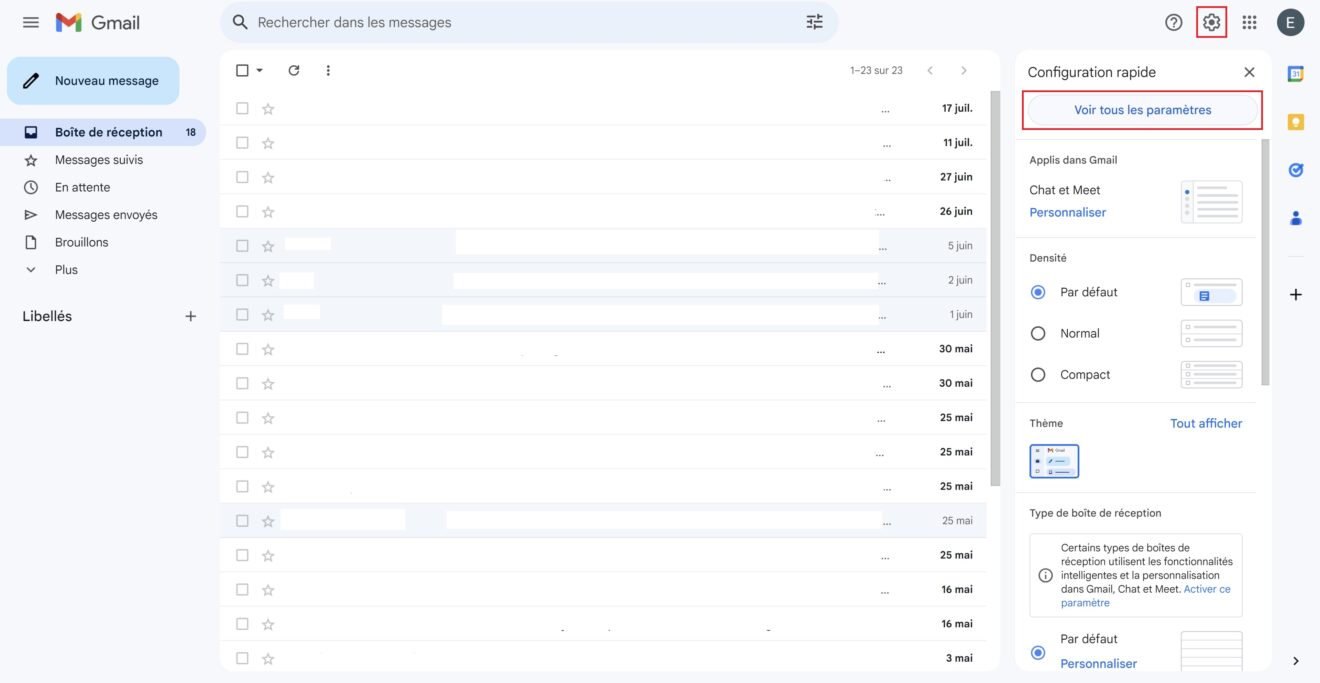This screenshot has height=683, width=1320.
Task: Select the message dated 17 juil.
Action: (242, 108)
